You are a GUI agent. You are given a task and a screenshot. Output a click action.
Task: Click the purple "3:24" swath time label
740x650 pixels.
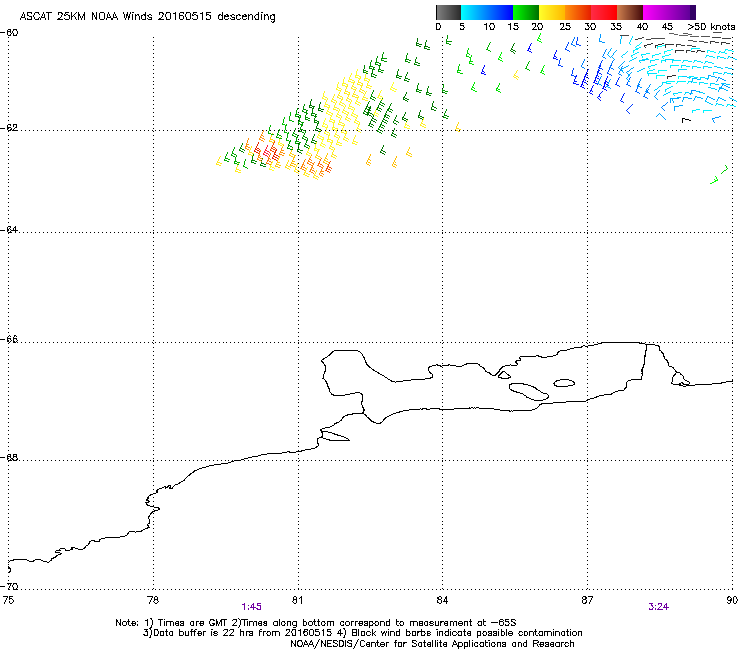658,607
